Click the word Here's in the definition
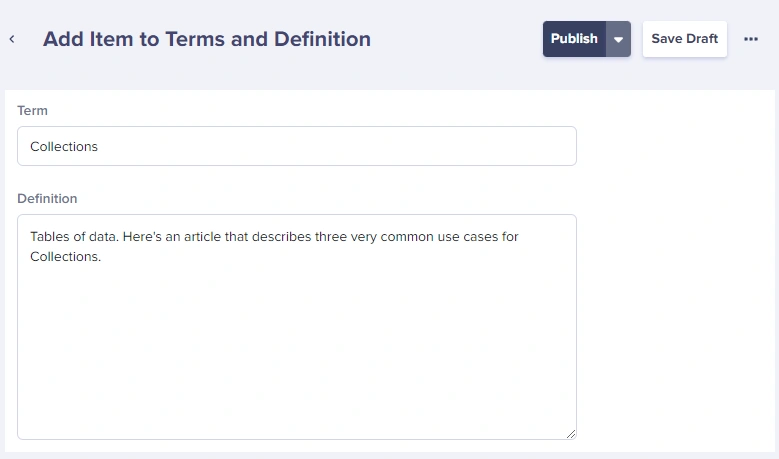 pyautogui.click(x=142, y=236)
